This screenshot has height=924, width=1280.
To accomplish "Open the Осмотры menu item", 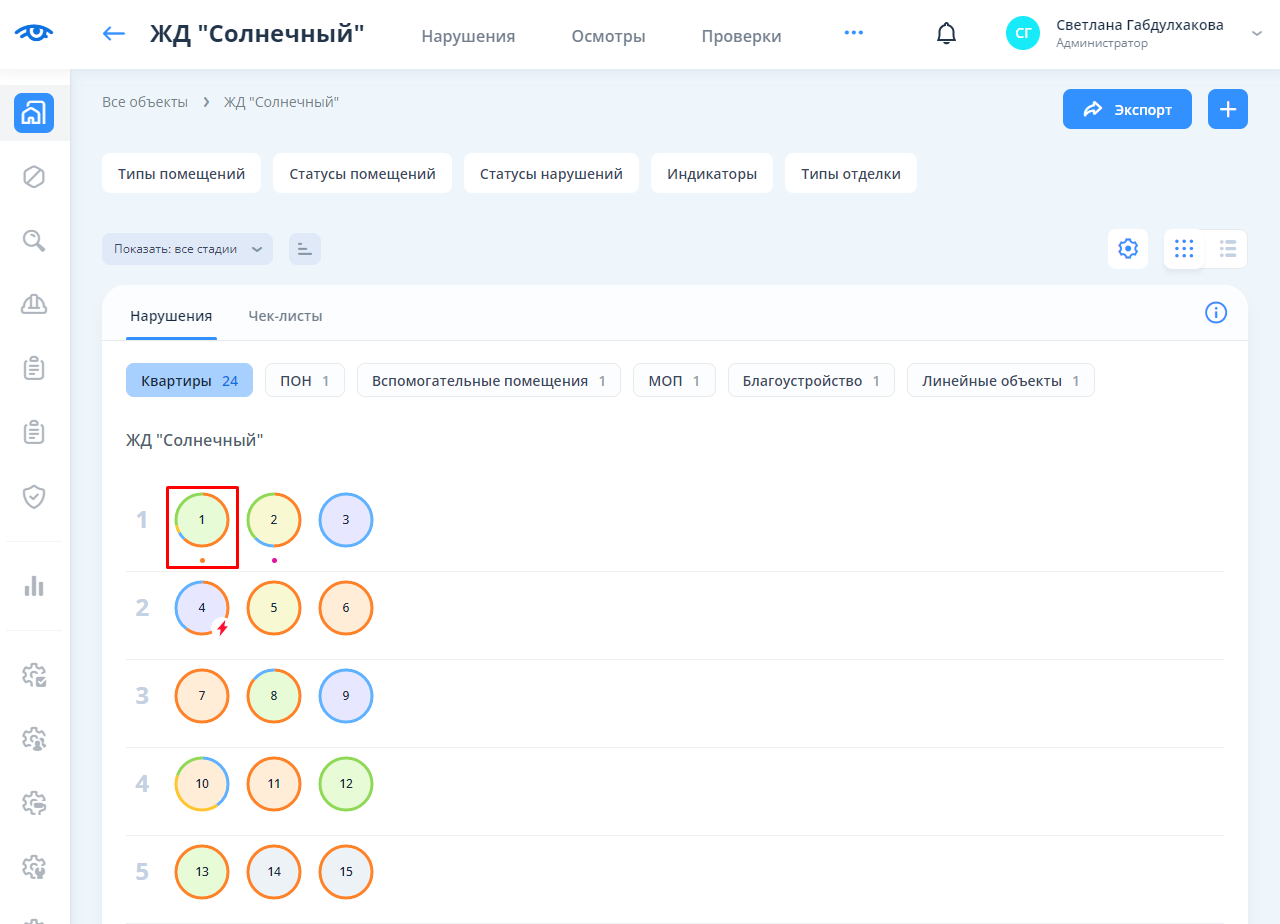I will (x=608, y=36).
